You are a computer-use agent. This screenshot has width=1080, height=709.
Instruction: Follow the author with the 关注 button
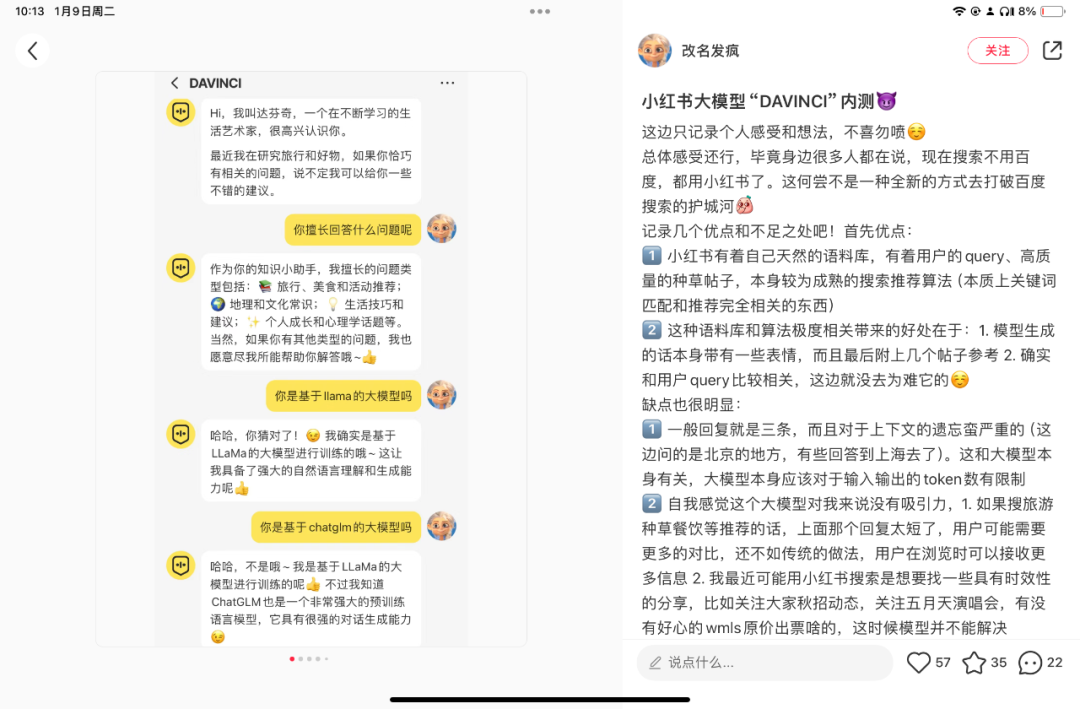[x=997, y=50]
